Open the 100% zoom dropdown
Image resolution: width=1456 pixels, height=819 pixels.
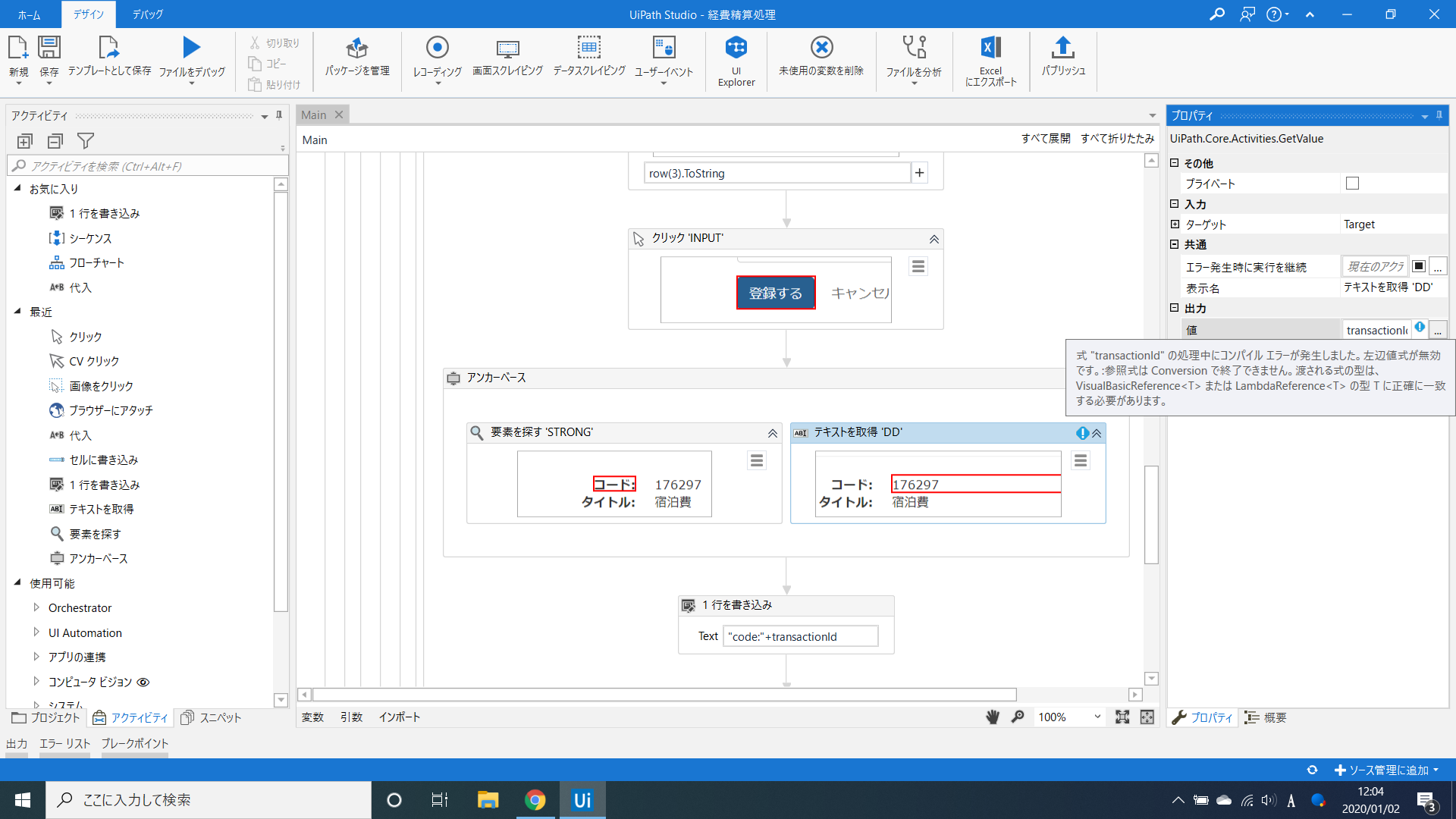click(1097, 717)
